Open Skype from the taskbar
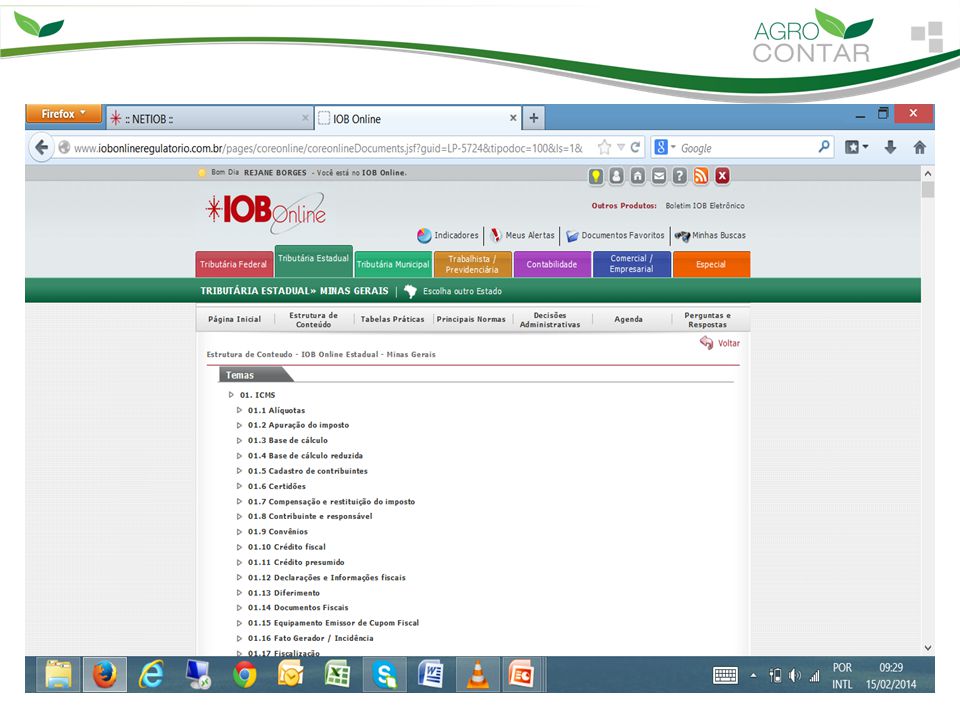The width and height of the screenshot is (960, 720). coord(384,675)
